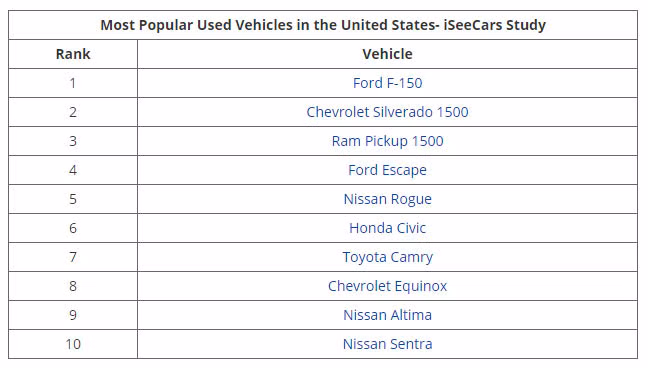Open the Ford Escape link
Image resolution: width=648 pixels, height=368 pixels.
pyautogui.click(x=387, y=170)
